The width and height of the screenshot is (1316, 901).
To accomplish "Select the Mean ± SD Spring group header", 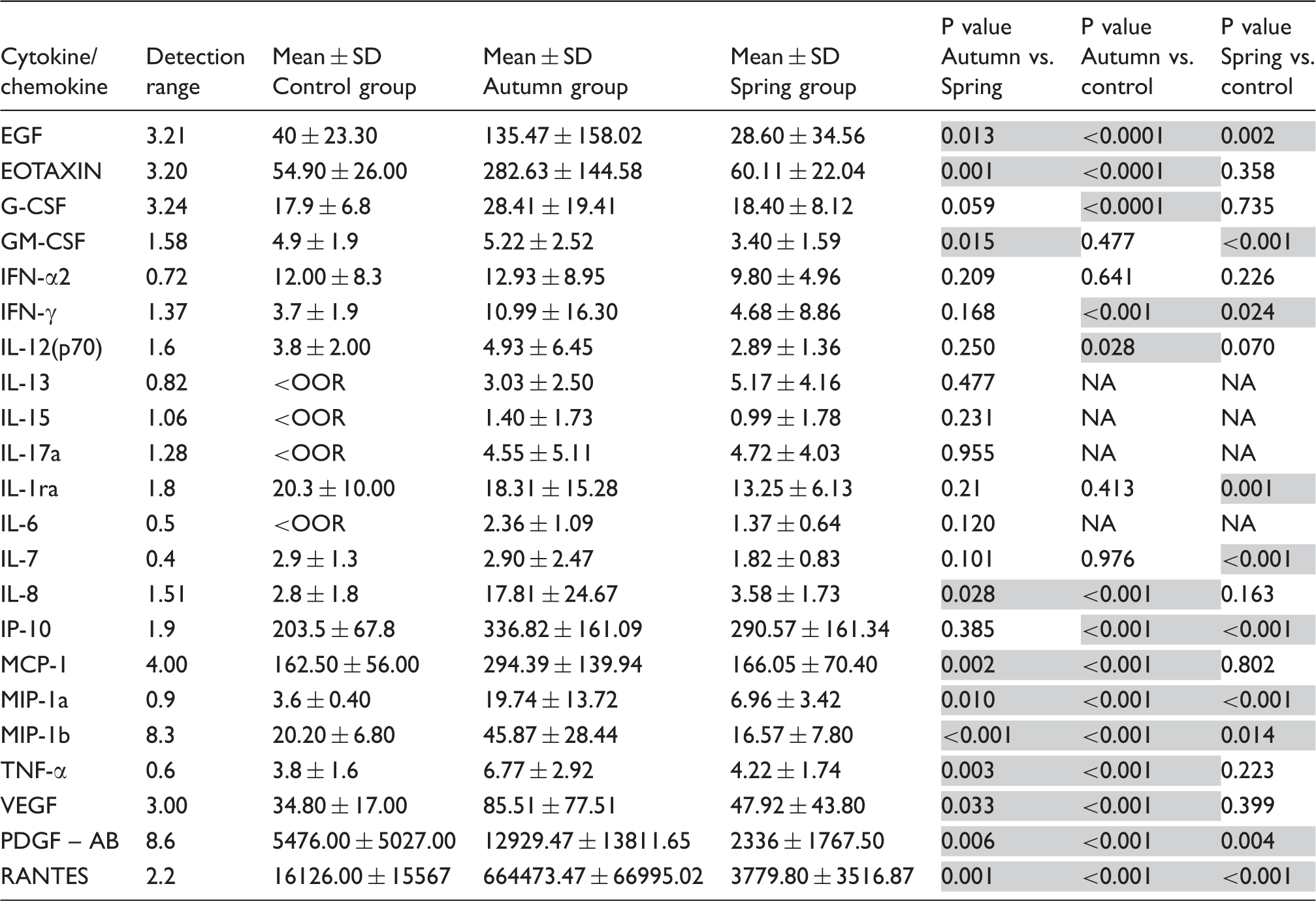I will tap(793, 72).
